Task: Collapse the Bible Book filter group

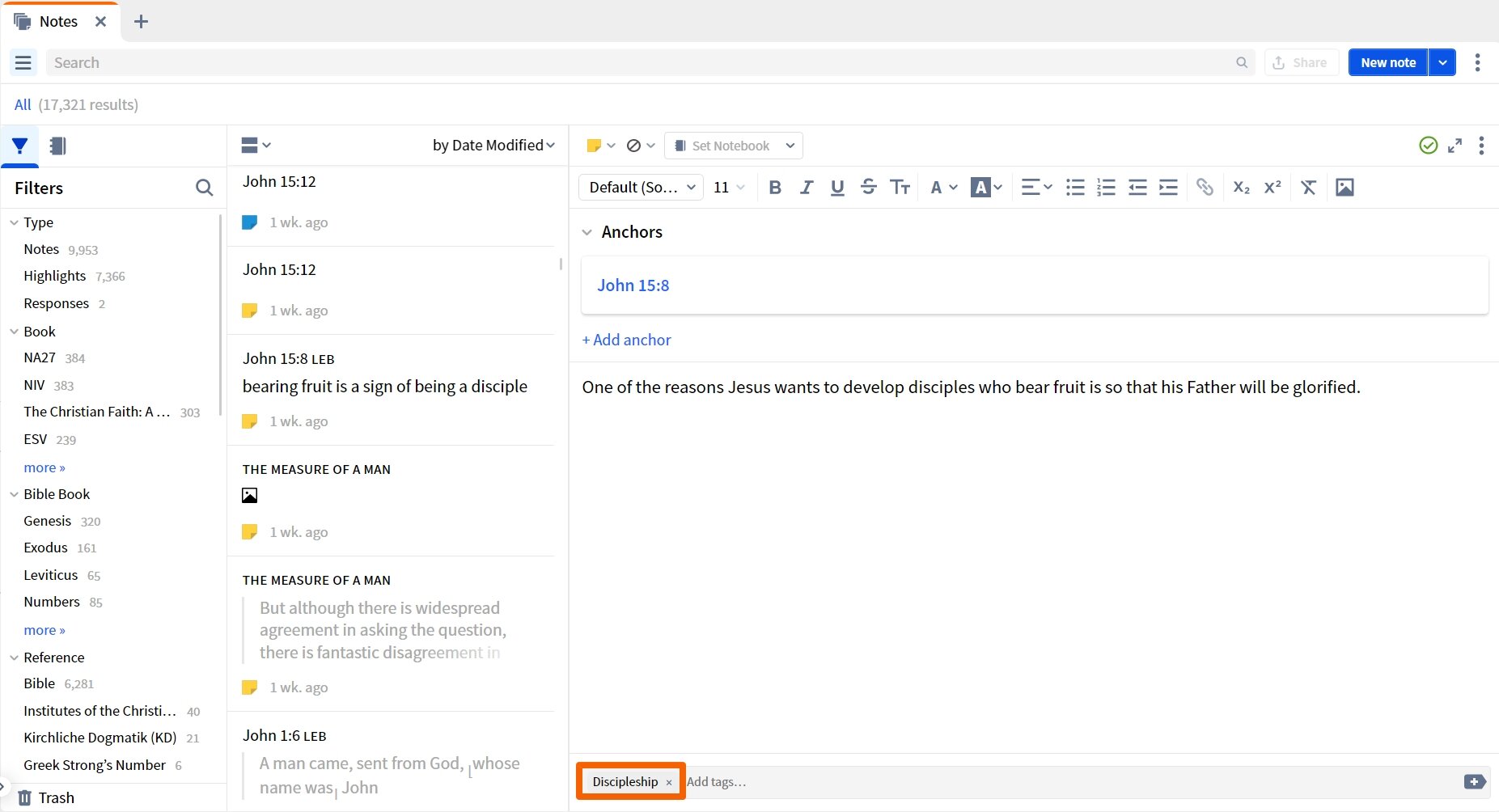Action: (x=14, y=494)
